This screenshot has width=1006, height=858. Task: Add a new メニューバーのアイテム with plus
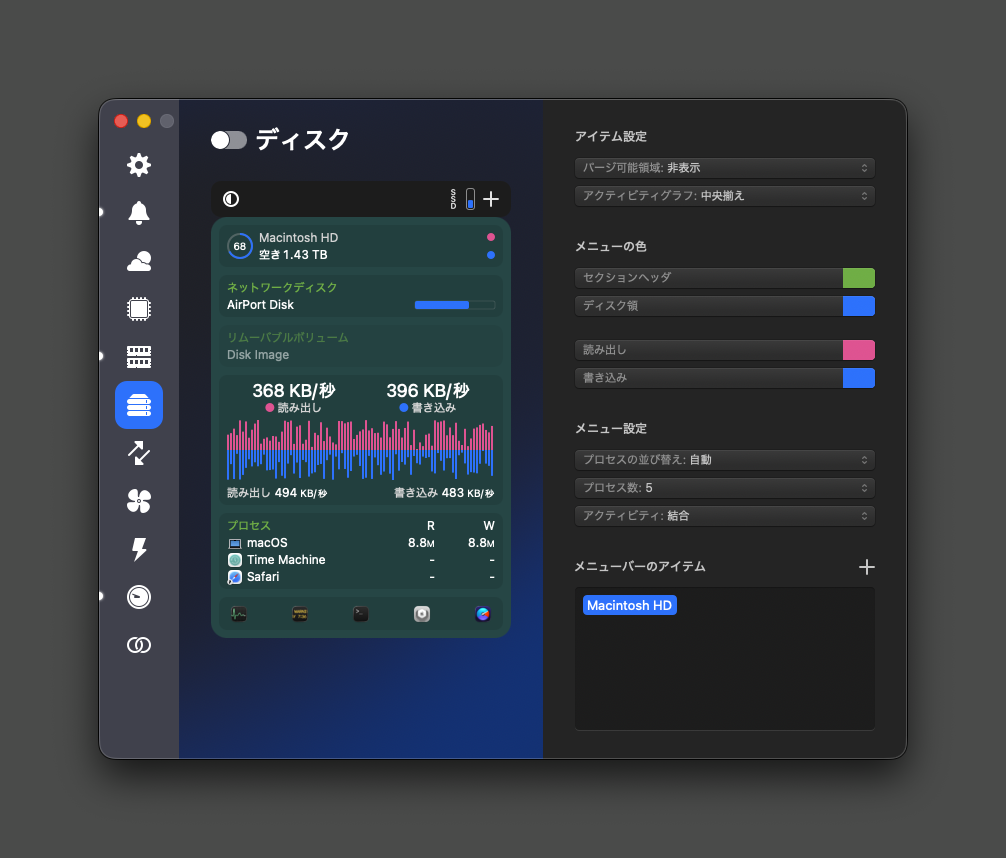(x=866, y=567)
